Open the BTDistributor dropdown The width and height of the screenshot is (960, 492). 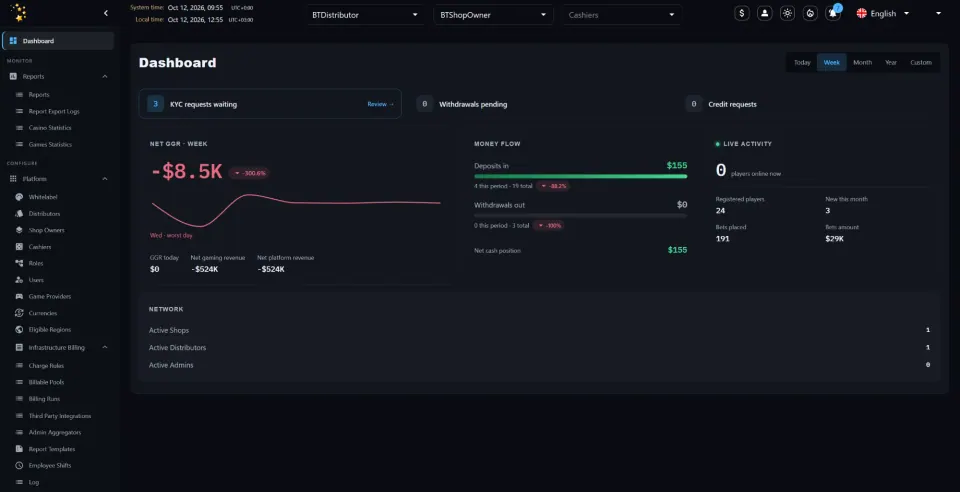click(x=365, y=15)
